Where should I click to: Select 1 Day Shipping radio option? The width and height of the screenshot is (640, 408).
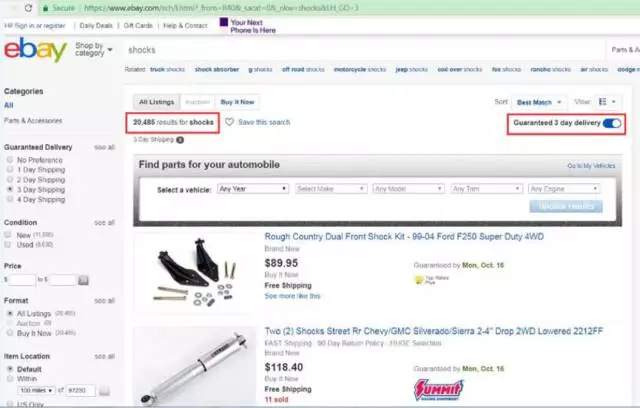[x=10, y=169]
